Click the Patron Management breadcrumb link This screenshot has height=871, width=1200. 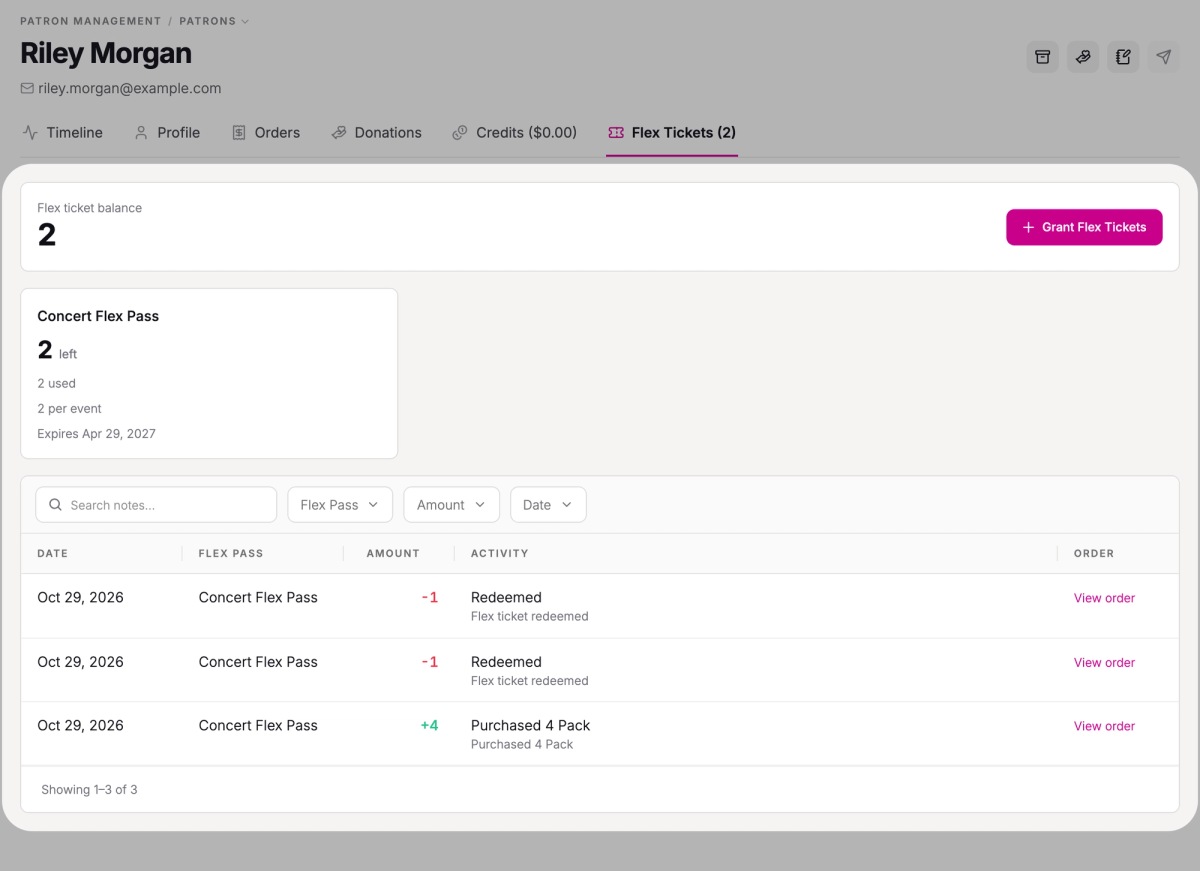(x=90, y=21)
